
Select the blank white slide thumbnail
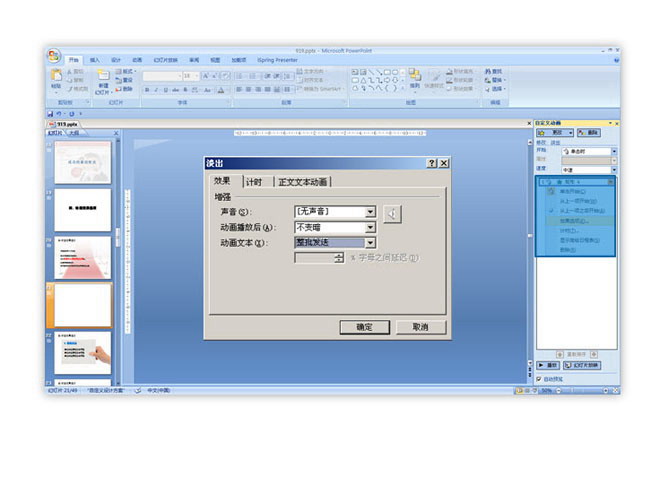pyautogui.click(x=82, y=304)
